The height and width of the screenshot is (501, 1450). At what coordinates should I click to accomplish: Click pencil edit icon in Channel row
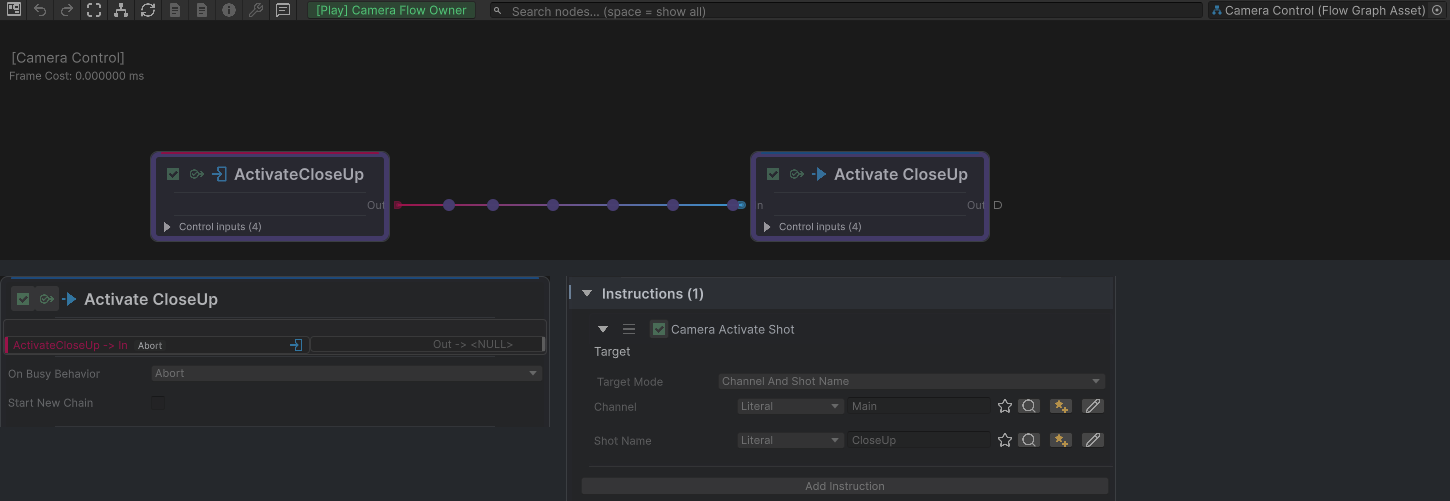click(x=1093, y=407)
